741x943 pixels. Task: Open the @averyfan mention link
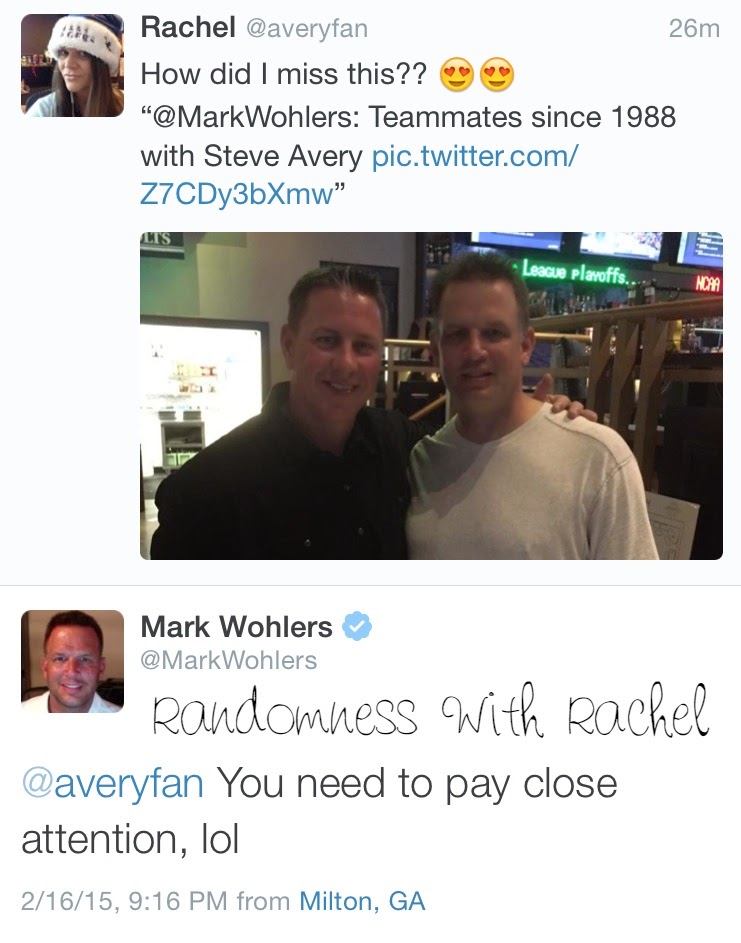pos(112,783)
